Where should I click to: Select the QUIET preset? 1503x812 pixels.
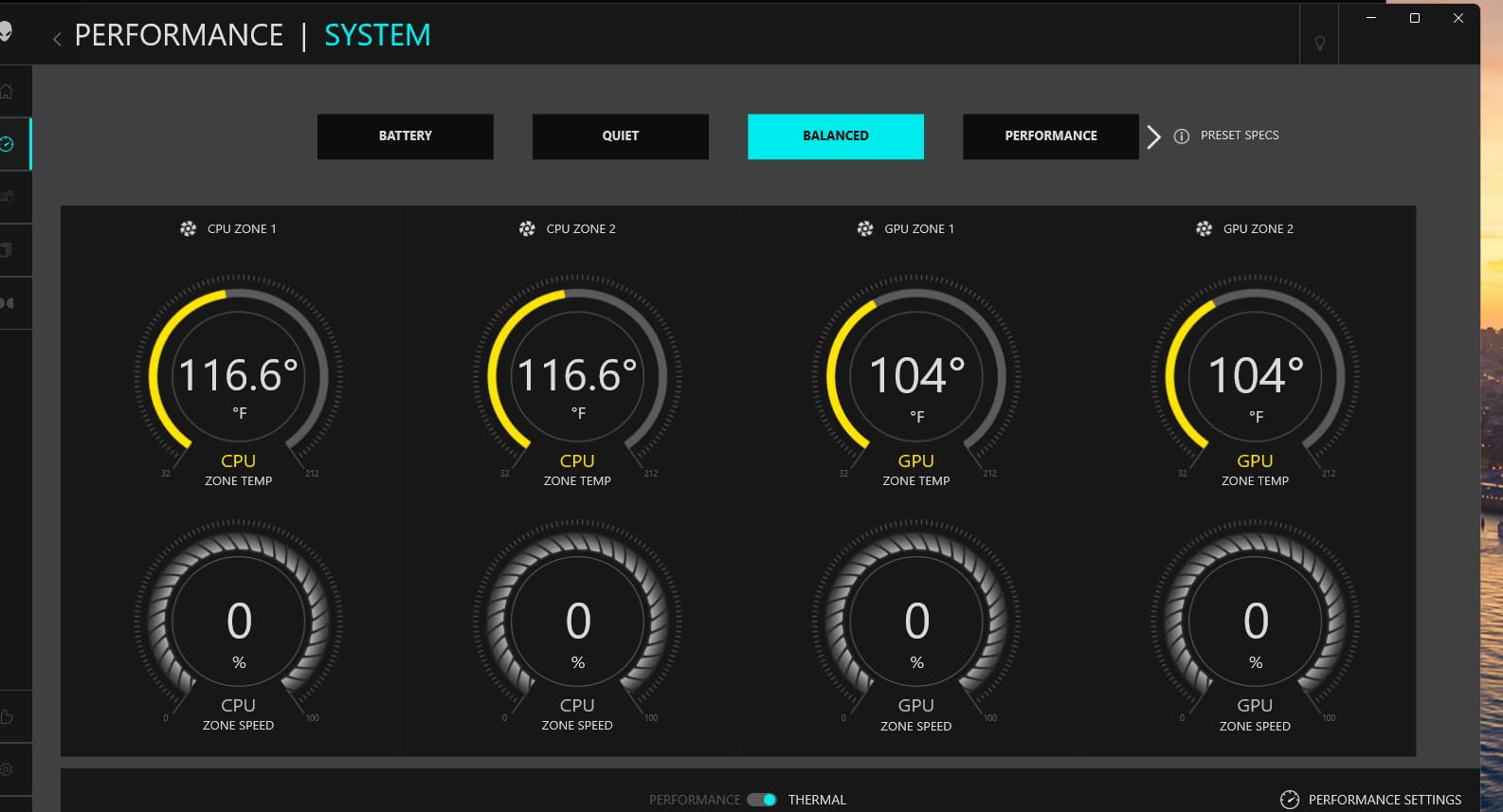click(x=621, y=136)
